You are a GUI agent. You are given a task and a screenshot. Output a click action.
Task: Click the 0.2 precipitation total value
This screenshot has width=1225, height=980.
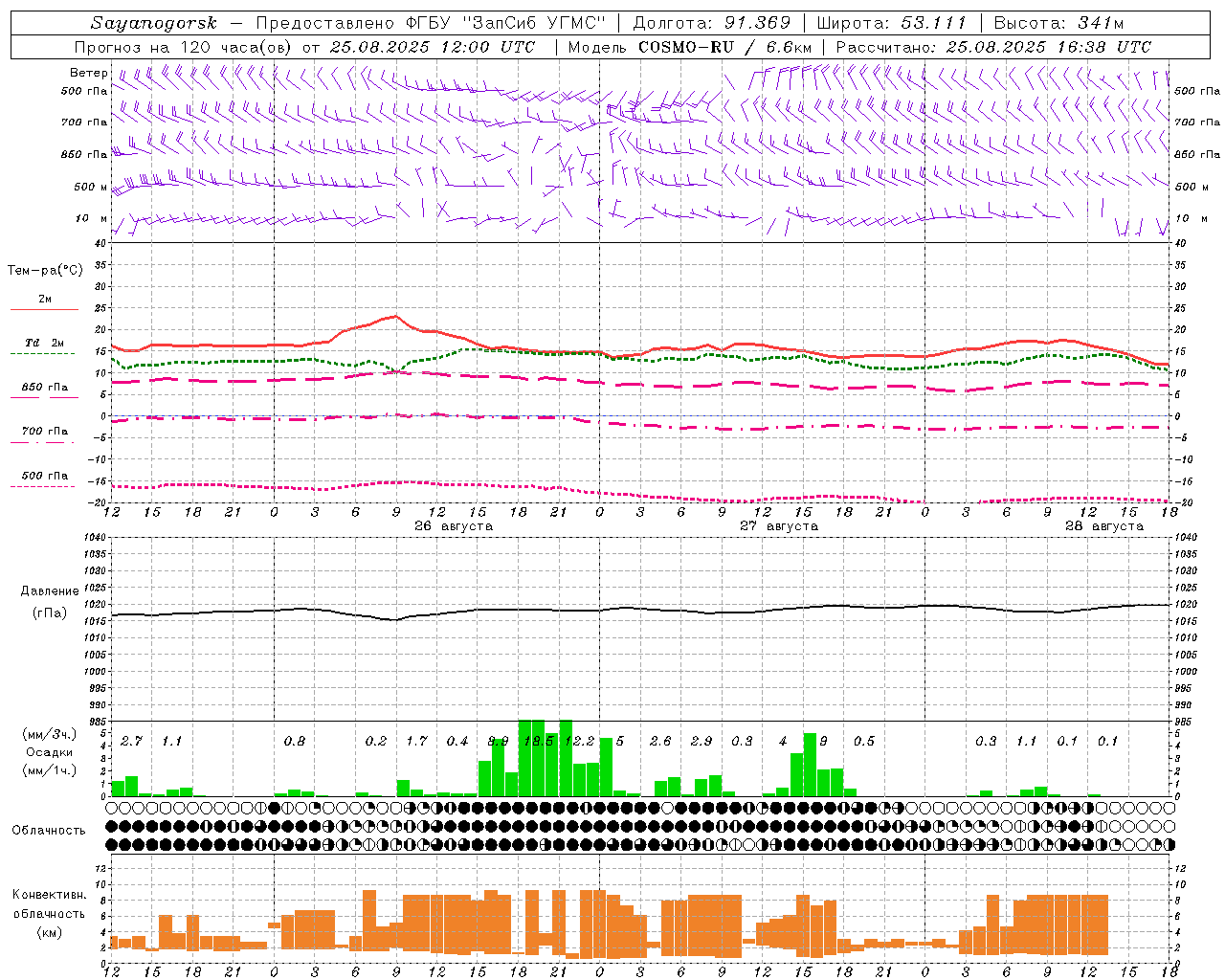point(375,742)
